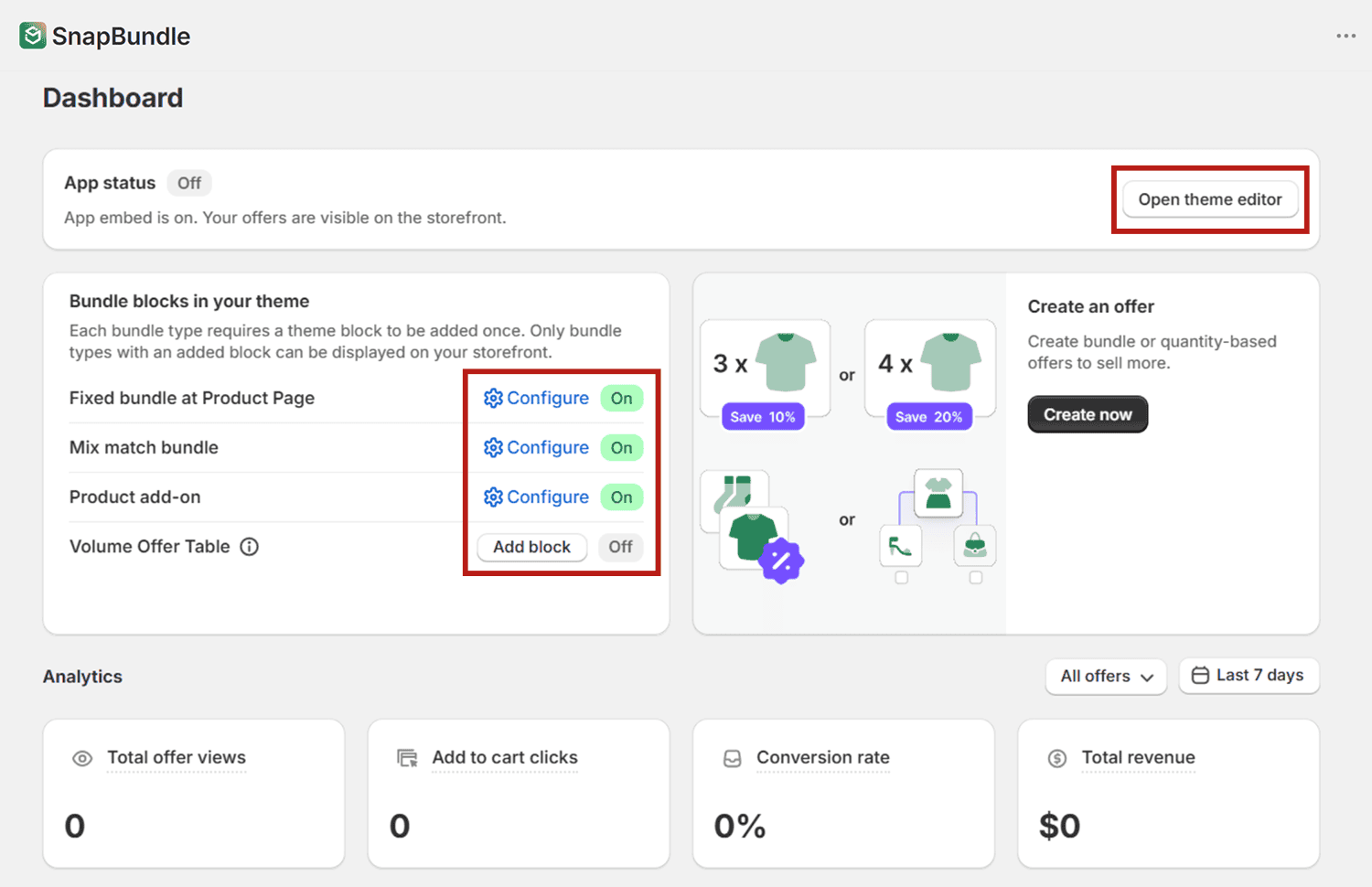Screen dimensions: 1372x887
Task: Click gear icon in Product add-on row
Action: coord(493,497)
